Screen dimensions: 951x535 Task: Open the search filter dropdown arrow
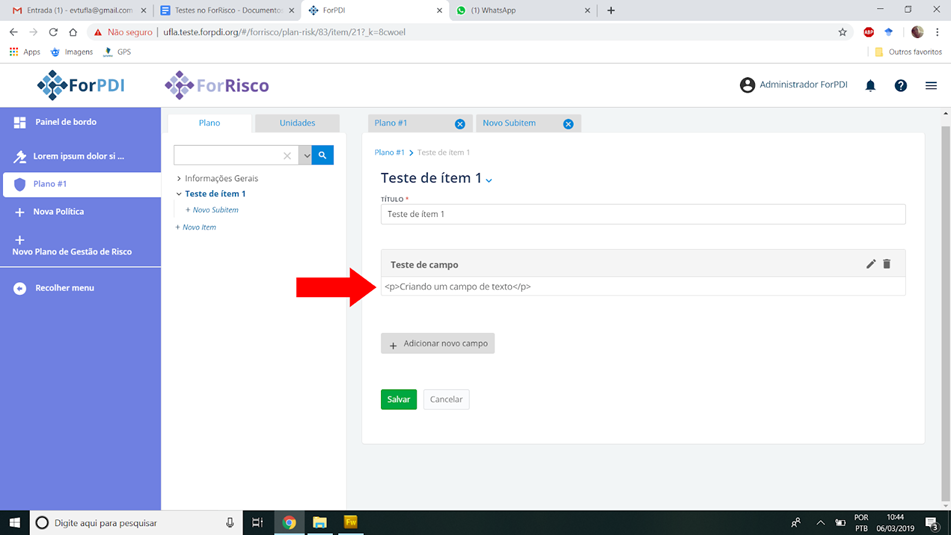pos(306,156)
